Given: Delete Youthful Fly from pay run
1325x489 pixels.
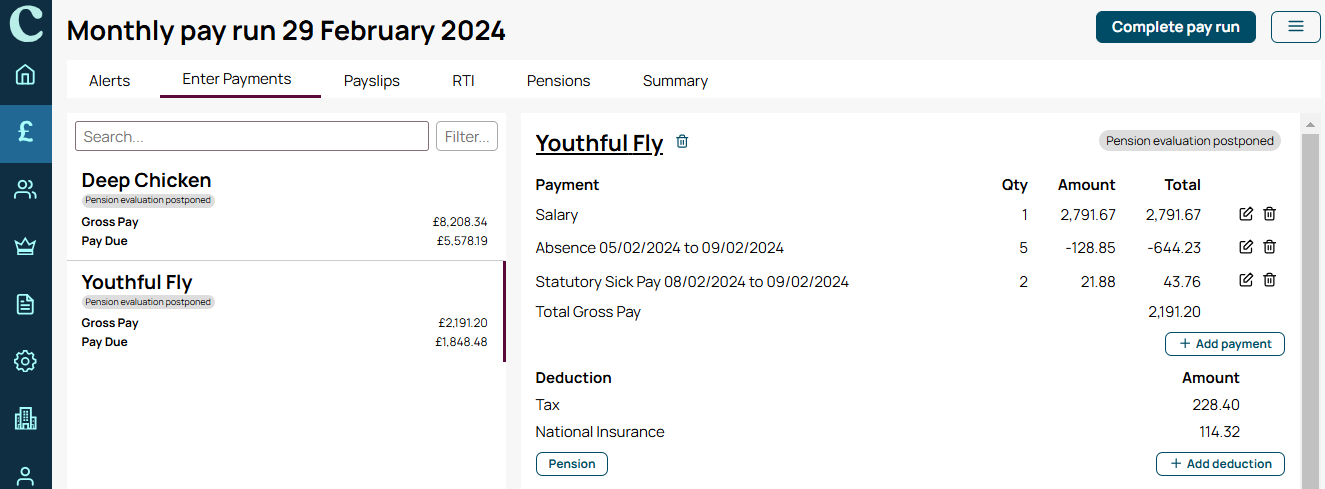Looking at the screenshot, I should point(682,142).
